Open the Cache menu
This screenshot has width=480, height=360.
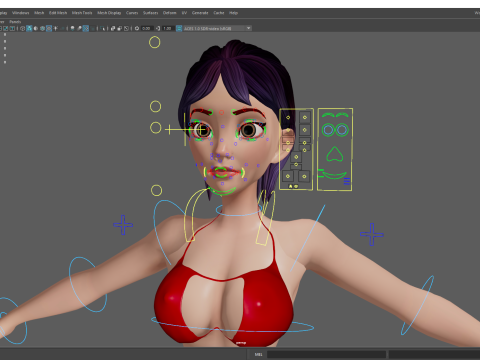point(219,13)
